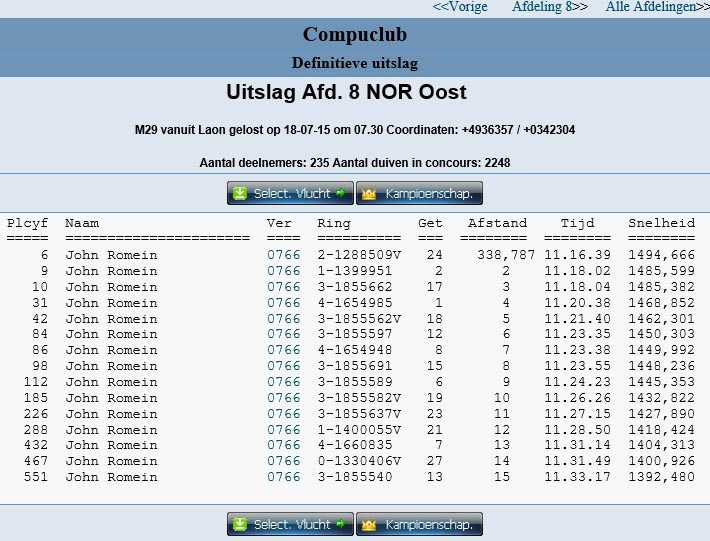Viewport: 710px width, 541px height.
Task: Click the M29 vanuit Laon flight info line
Action: tap(355, 130)
